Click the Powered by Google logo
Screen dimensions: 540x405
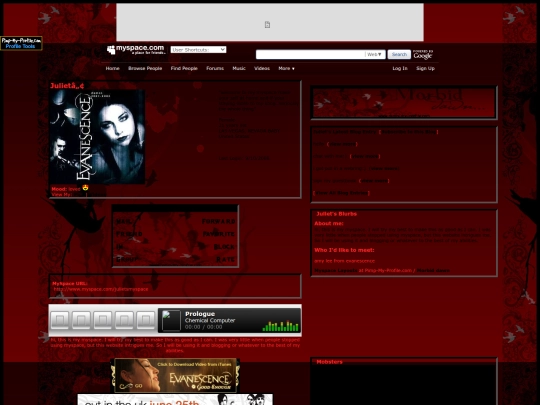(x=423, y=54)
